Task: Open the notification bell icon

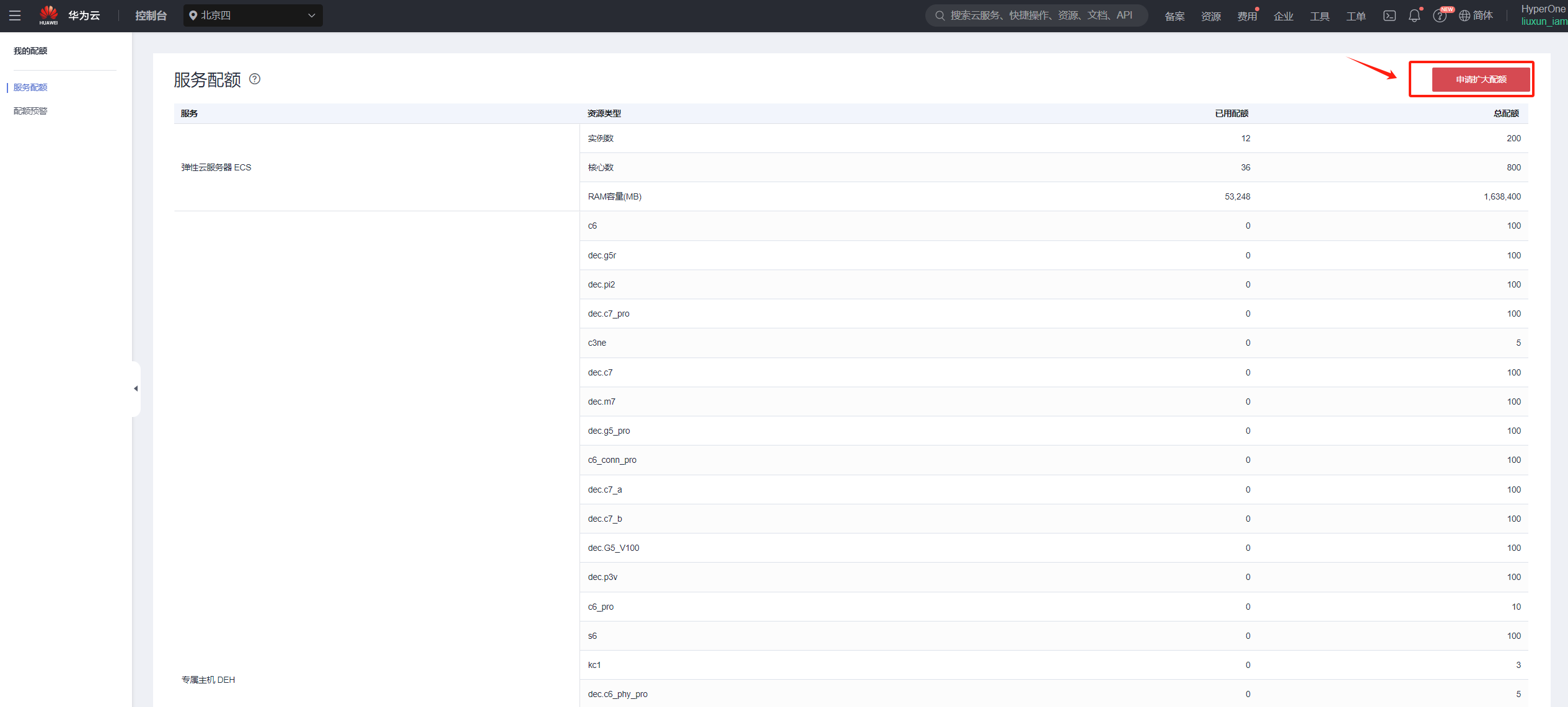Action: tap(1414, 15)
